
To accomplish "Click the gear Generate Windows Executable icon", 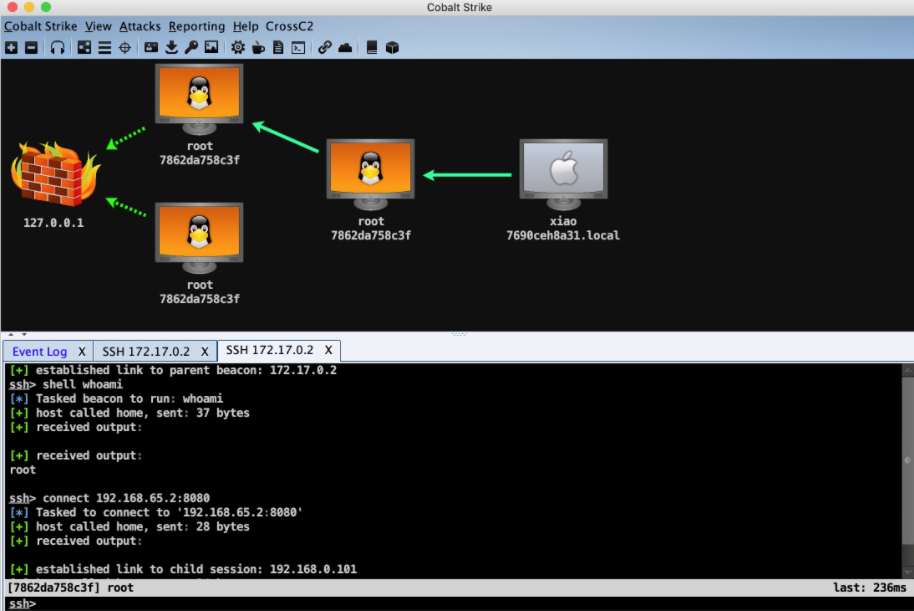I will [x=238, y=47].
